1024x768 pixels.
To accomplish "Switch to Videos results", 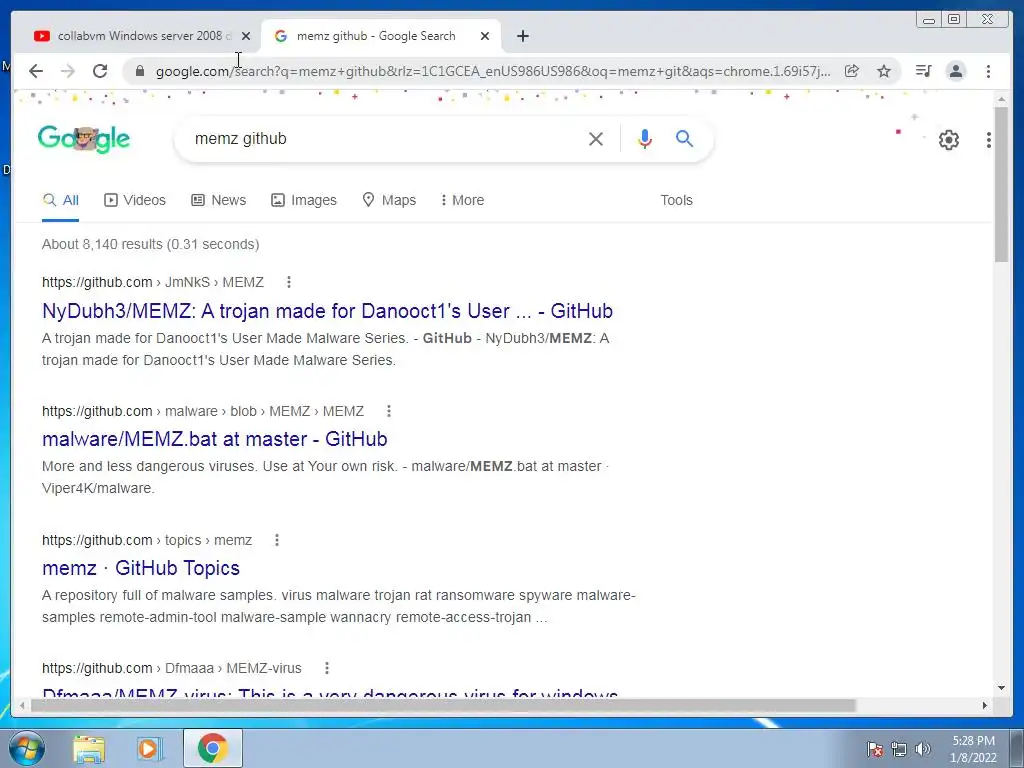I will [135, 200].
